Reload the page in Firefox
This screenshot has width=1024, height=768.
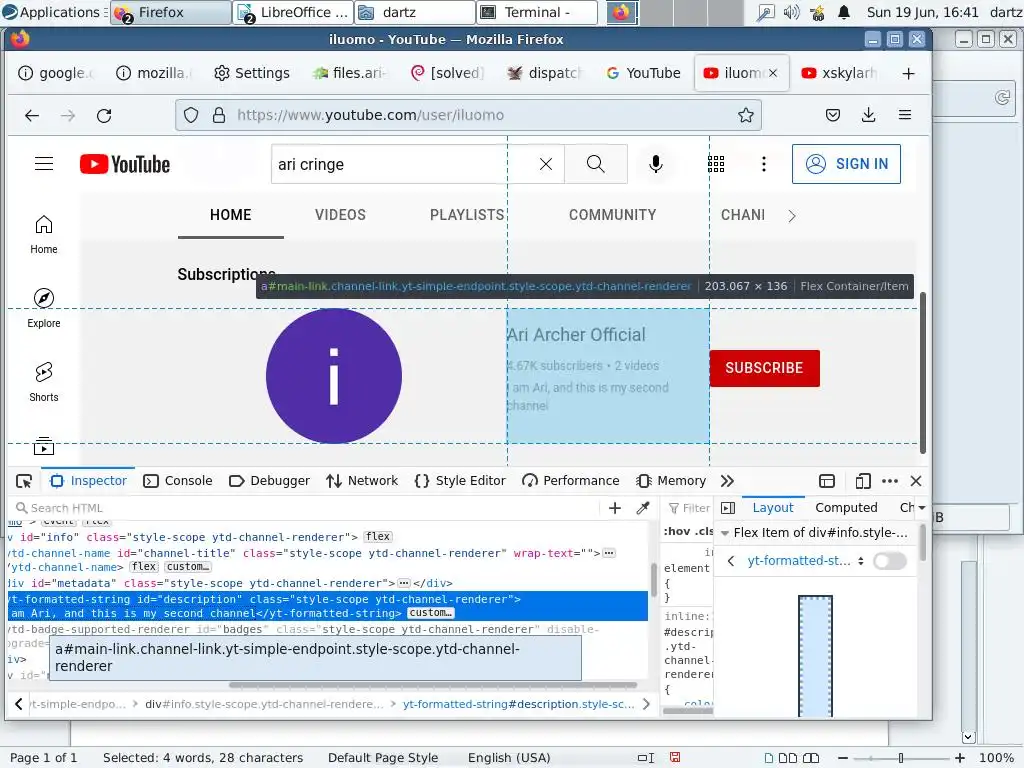click(104, 116)
